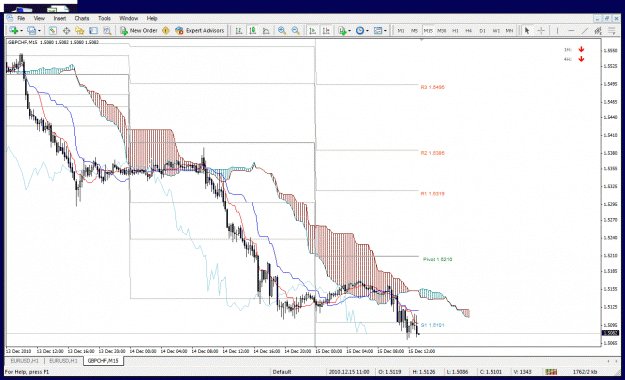Image resolution: width=625 pixels, height=380 pixels.
Task: Toggle the Terminal window icon
Action: click(x=93, y=30)
